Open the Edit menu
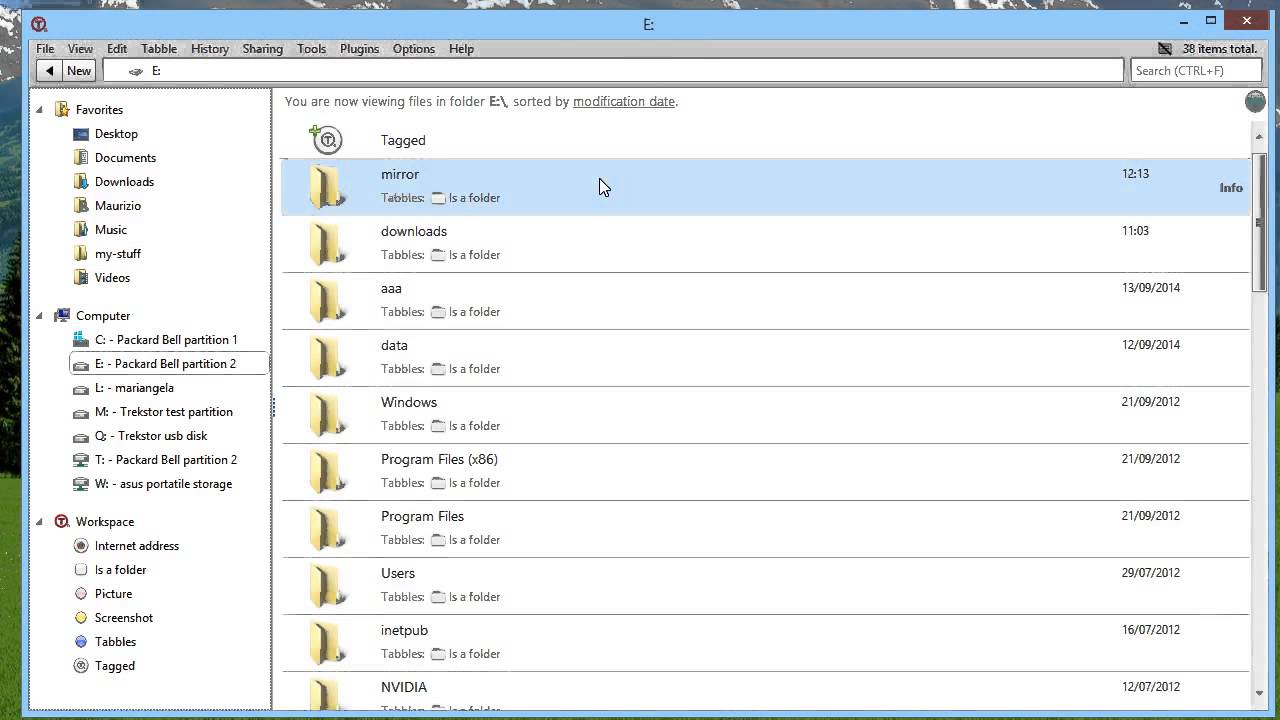This screenshot has height=720, width=1280. coord(117,48)
